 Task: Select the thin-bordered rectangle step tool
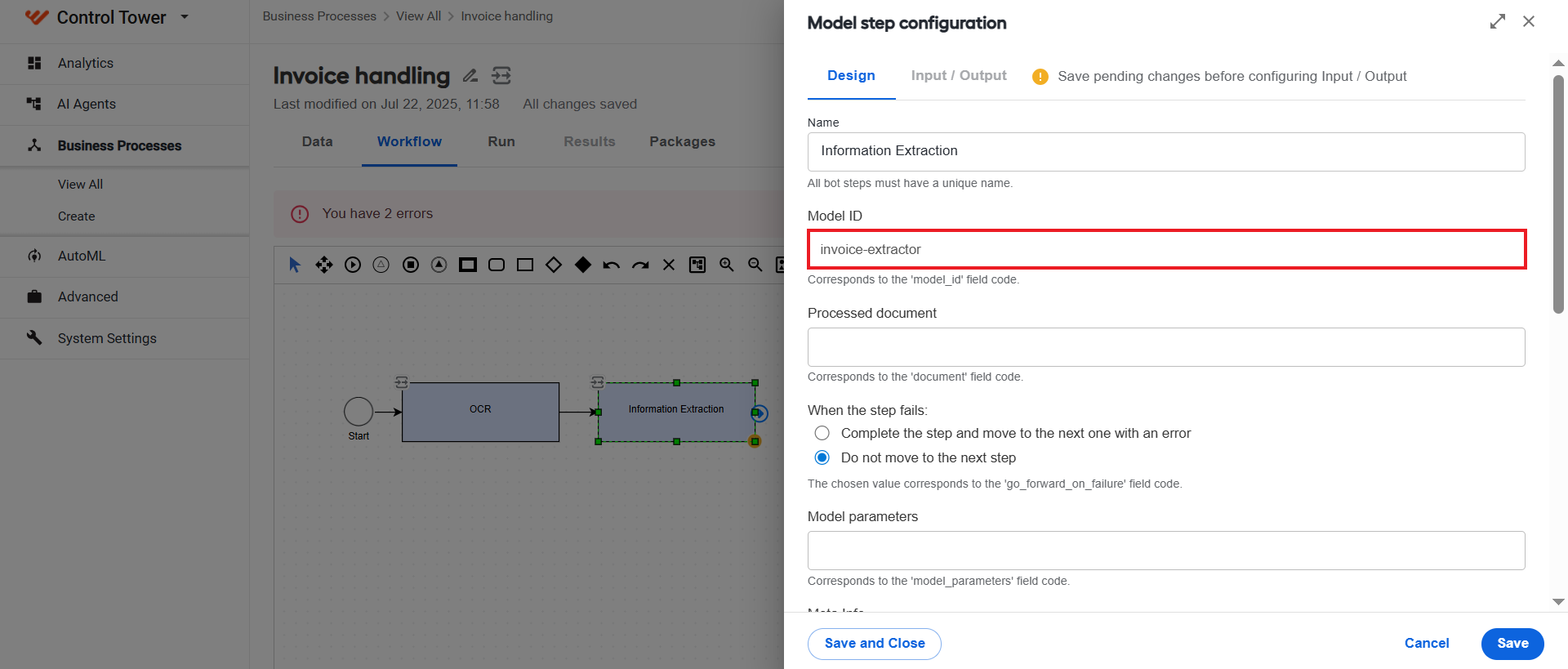[525, 265]
